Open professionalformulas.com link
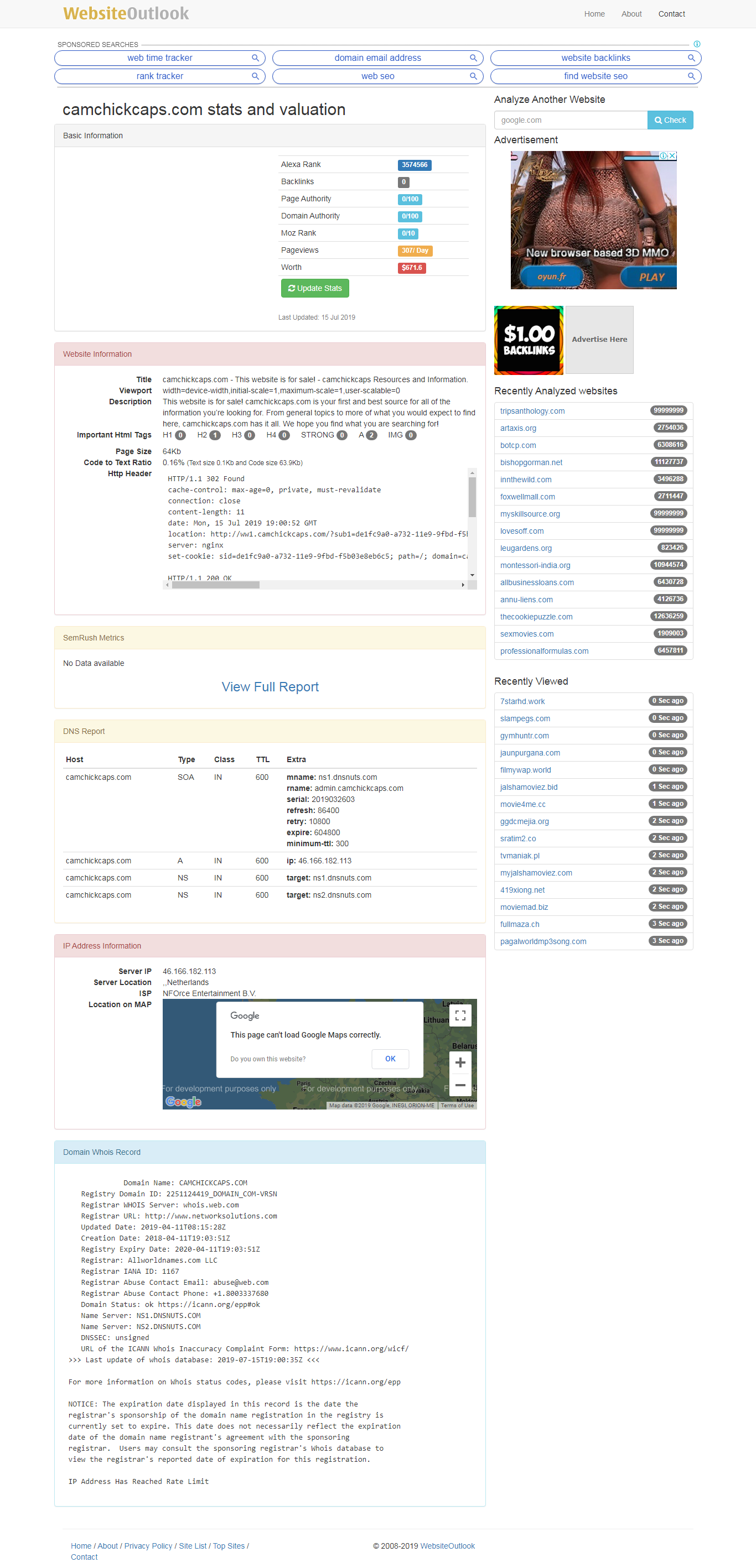This screenshot has height=1568, width=756. pos(544,650)
